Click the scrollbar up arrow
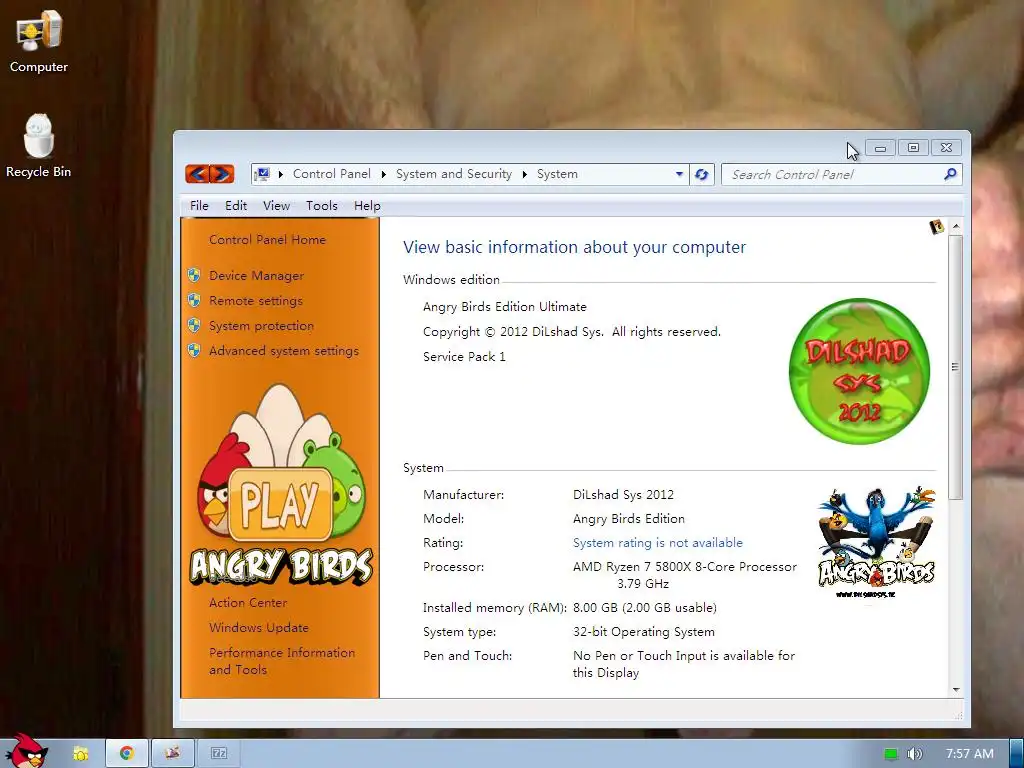1024x768 pixels. (x=955, y=226)
